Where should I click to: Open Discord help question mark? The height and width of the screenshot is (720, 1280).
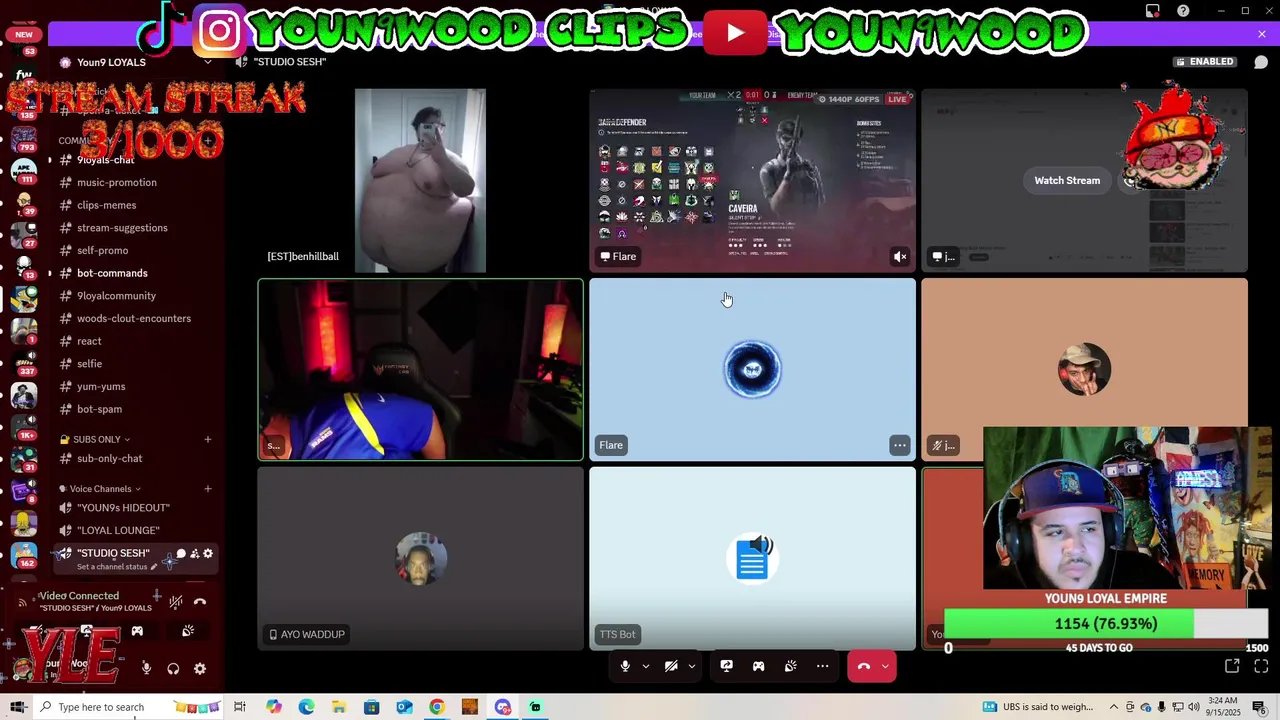1184,11
